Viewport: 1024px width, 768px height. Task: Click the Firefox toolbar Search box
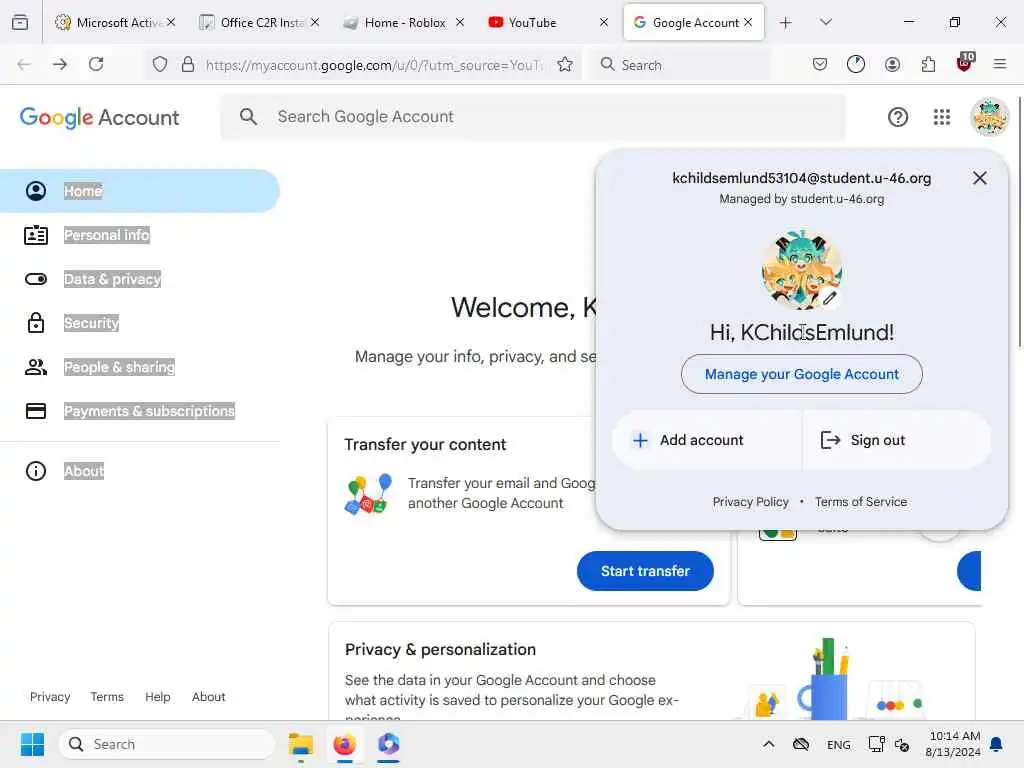coord(679,64)
